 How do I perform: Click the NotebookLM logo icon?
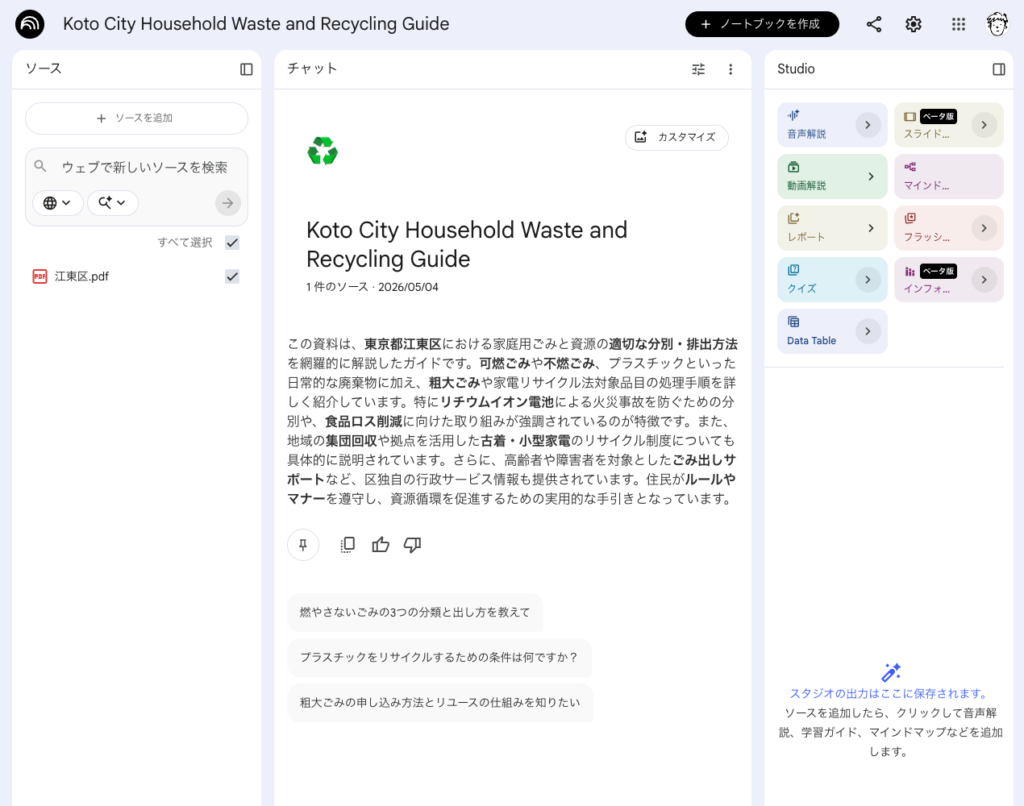pos(29,24)
